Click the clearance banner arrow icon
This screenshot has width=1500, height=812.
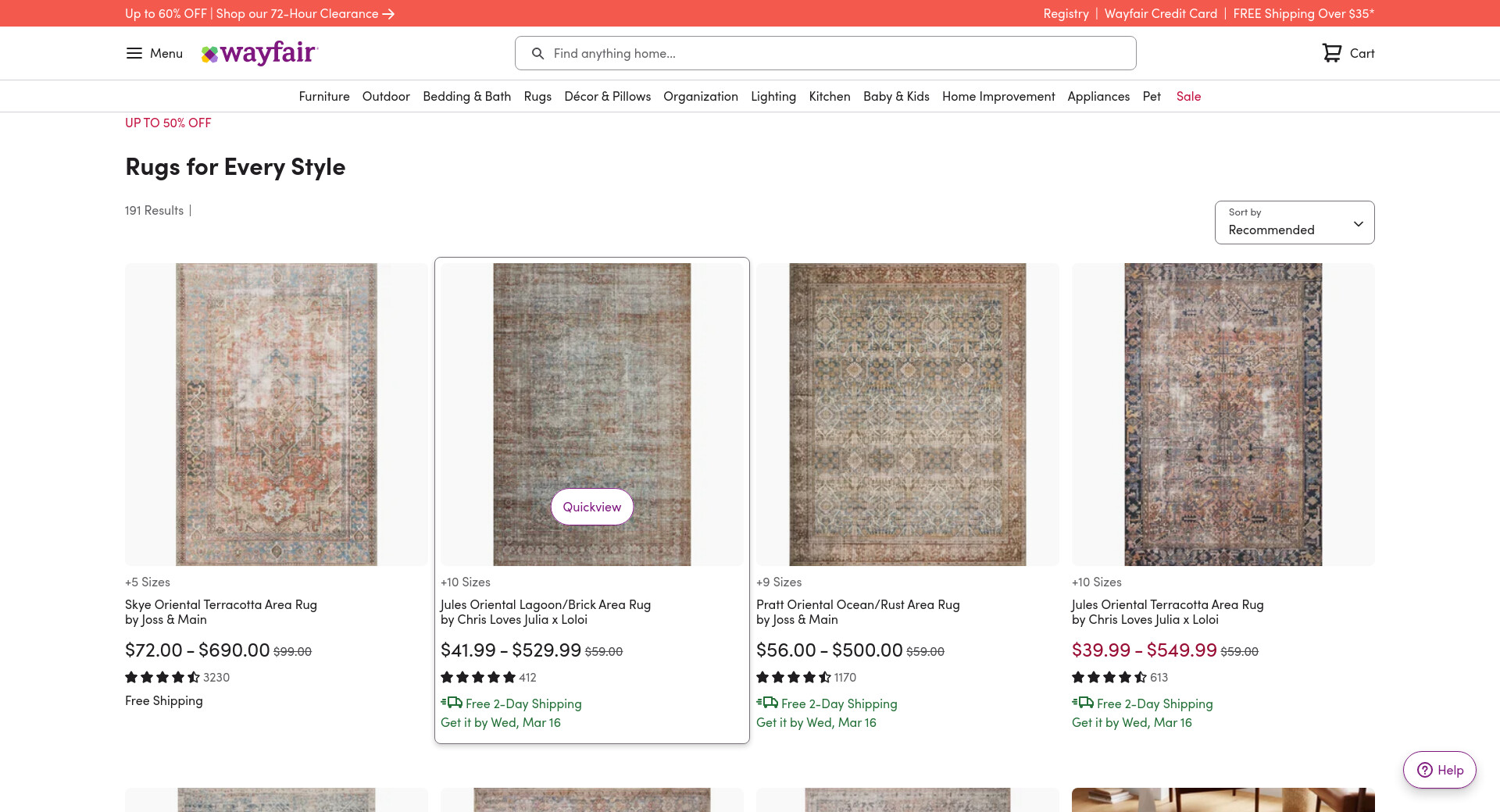[x=388, y=14]
